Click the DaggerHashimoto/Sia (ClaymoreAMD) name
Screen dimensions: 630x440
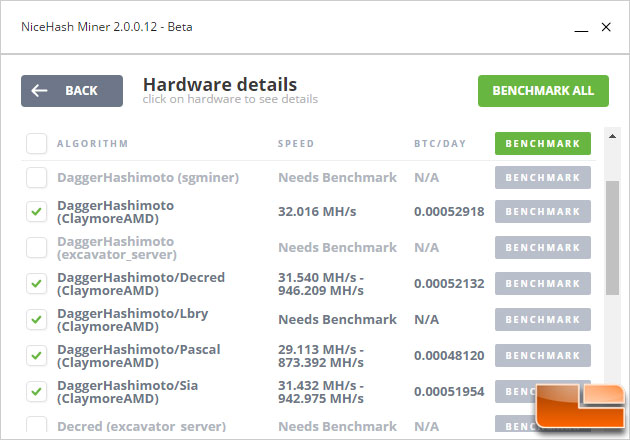pyautogui.click(x=127, y=392)
